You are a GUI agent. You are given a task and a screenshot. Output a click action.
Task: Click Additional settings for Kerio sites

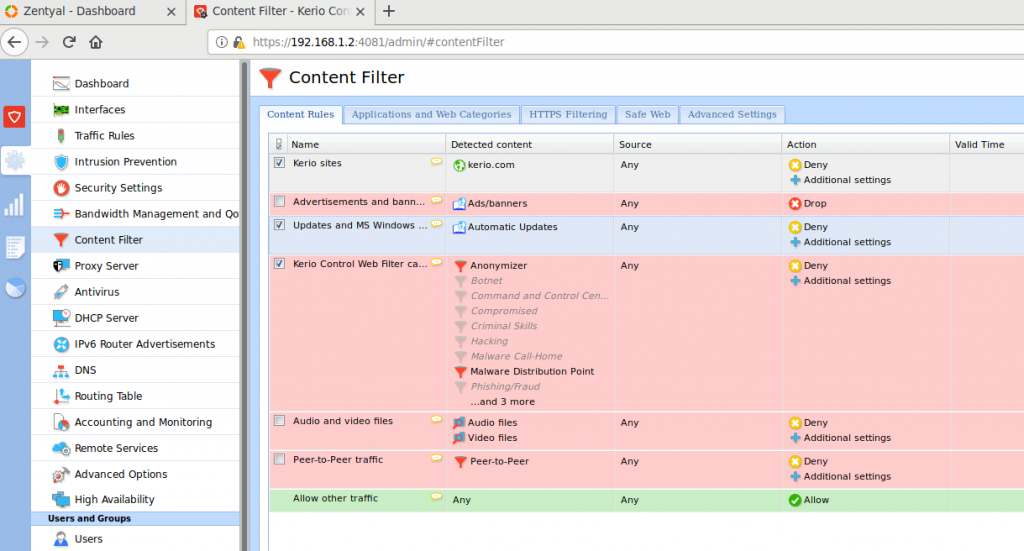847,180
